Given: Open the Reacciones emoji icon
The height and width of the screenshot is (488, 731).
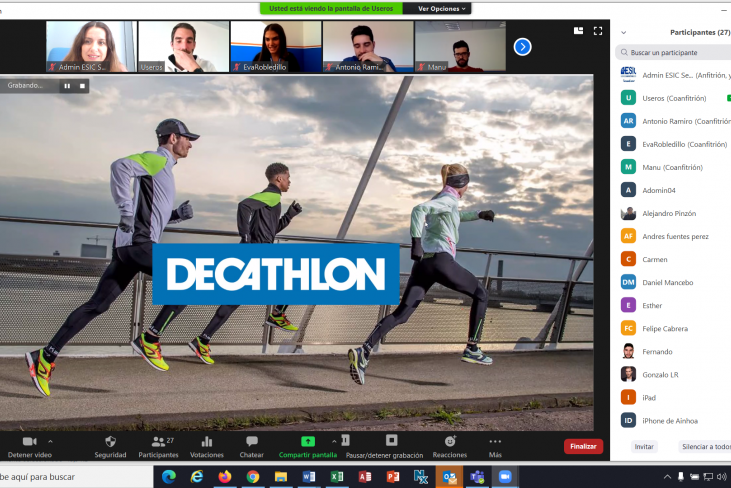Looking at the screenshot, I should coord(450,441).
